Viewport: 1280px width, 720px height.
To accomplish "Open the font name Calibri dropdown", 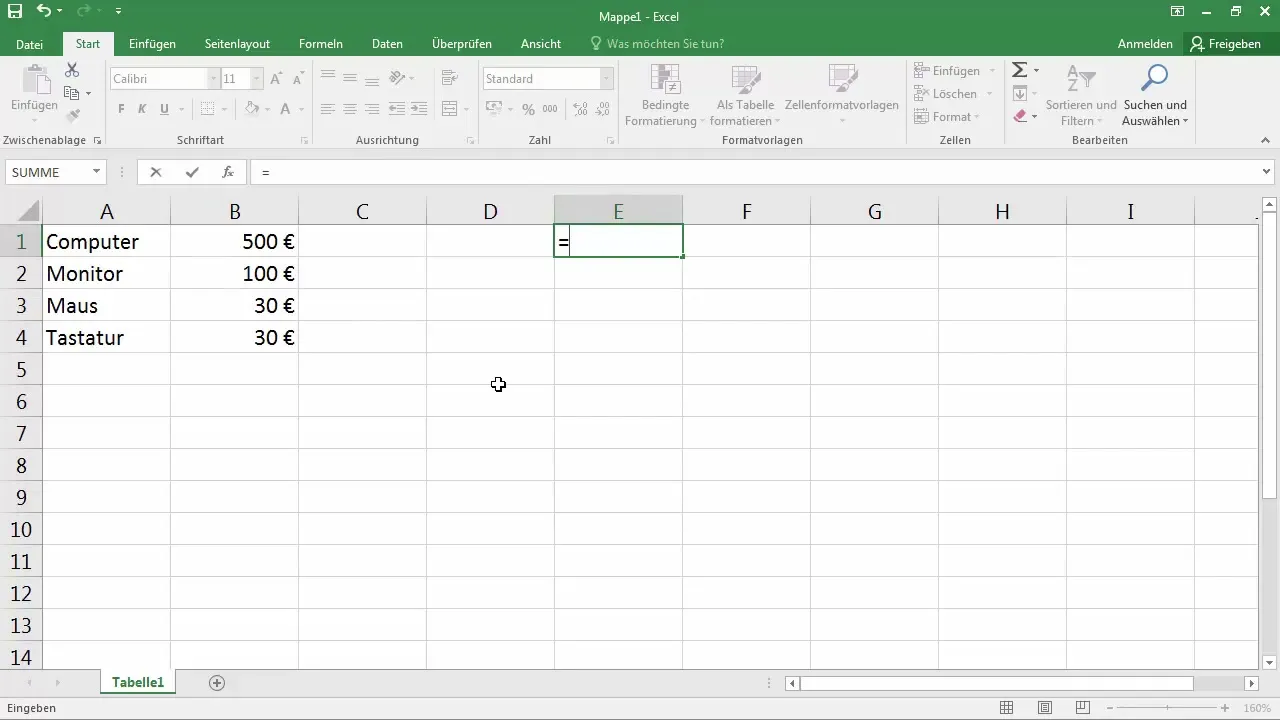I will pos(213,78).
